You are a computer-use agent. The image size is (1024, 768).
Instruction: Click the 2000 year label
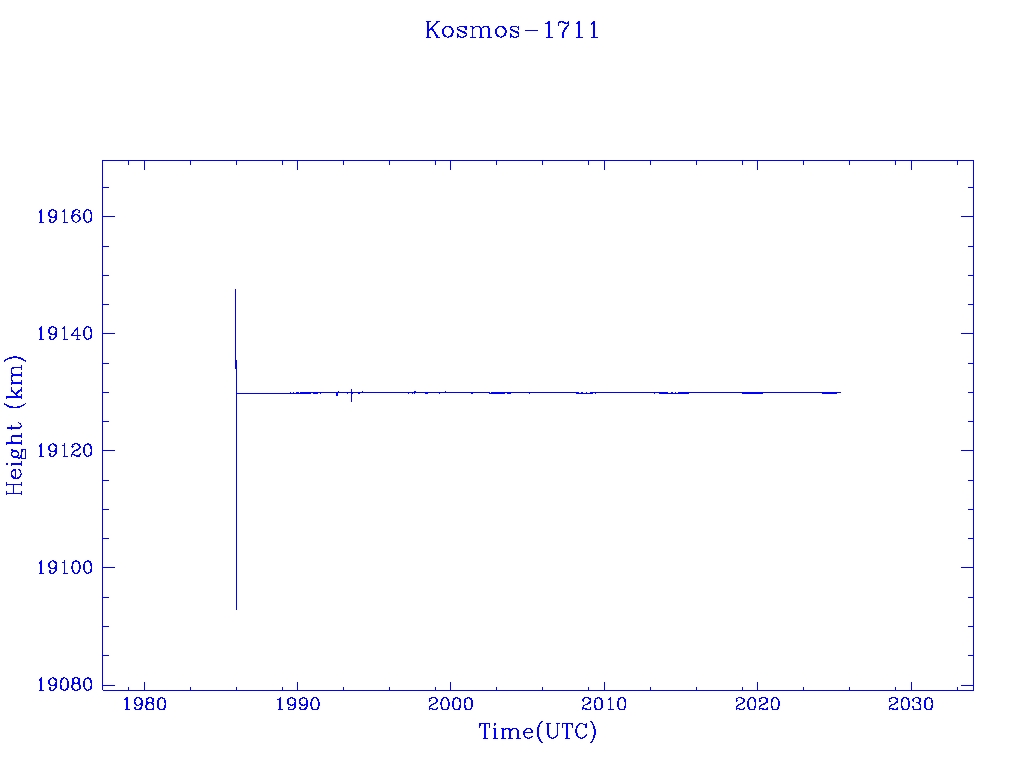coord(451,704)
